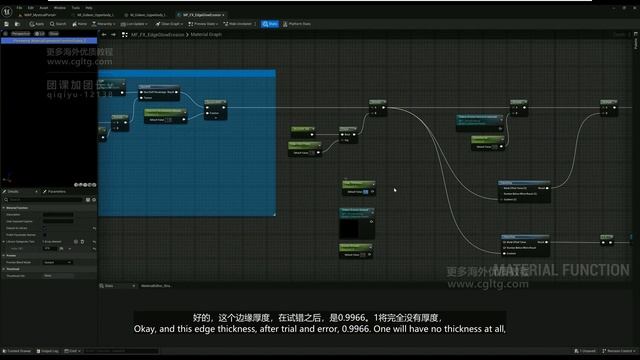Viewport: 640px width, 360px height.
Task: Collapse the Edge Thickness parameter node
Action: pos(373,184)
